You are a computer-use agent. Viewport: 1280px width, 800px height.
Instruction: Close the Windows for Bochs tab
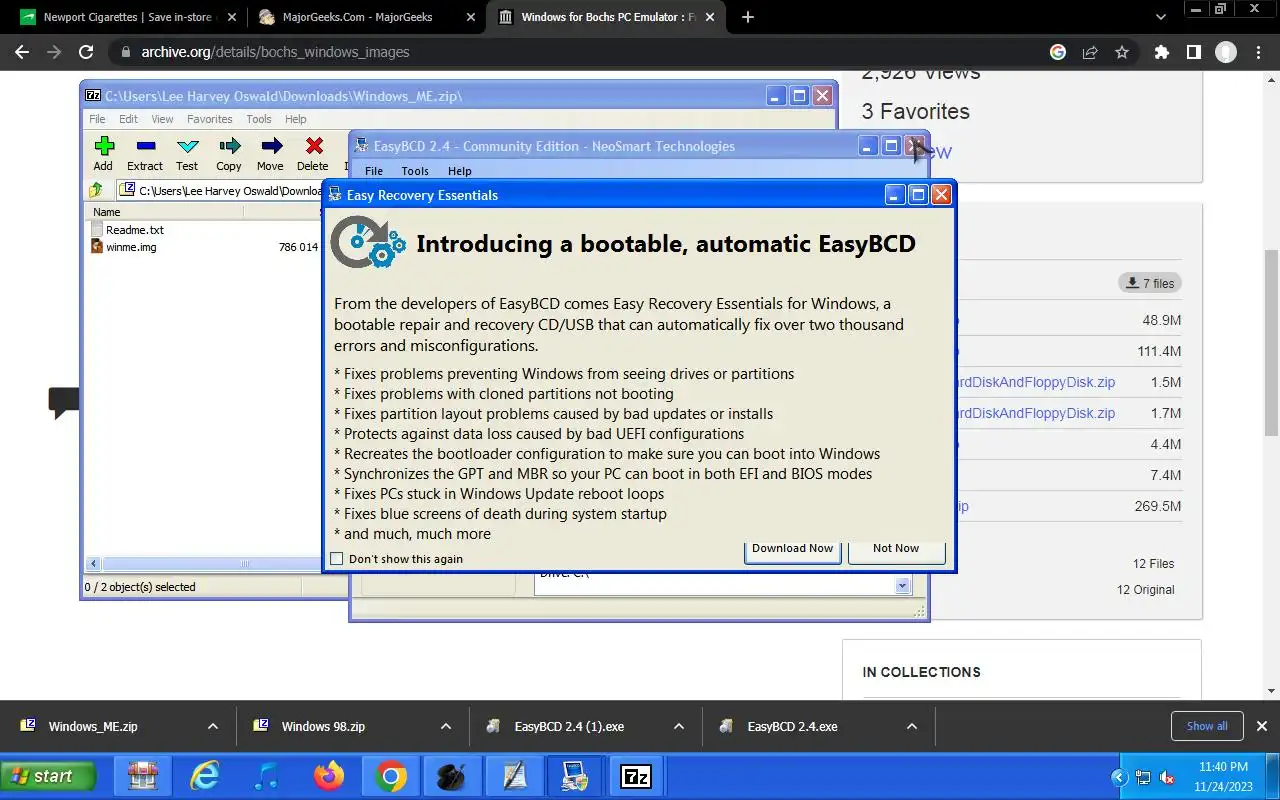pyautogui.click(x=709, y=17)
